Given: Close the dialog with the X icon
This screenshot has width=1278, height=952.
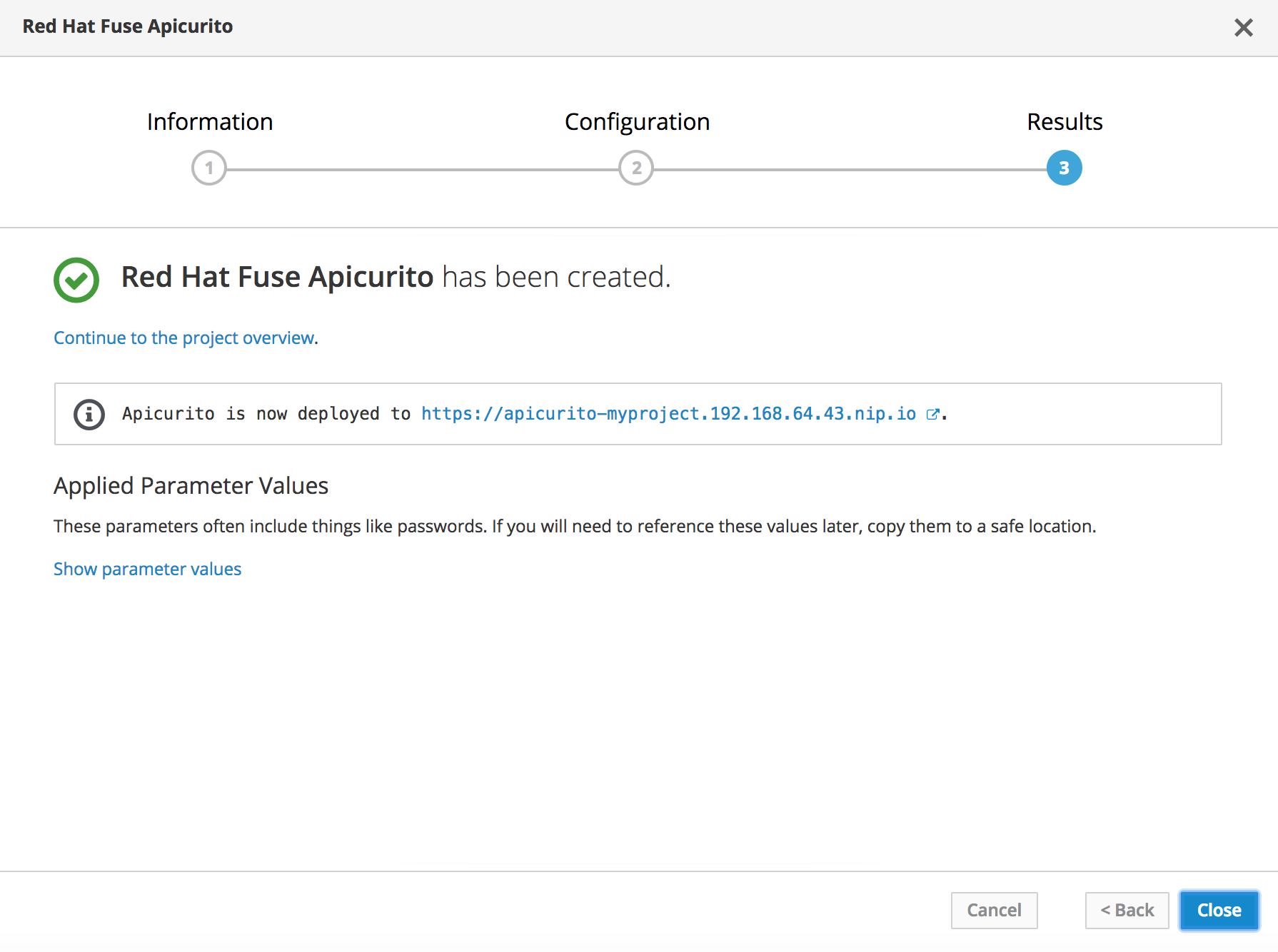Looking at the screenshot, I should [x=1243, y=27].
